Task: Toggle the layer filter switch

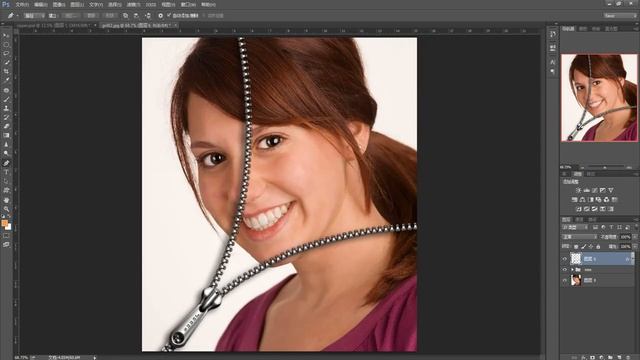Action: (x=636, y=227)
